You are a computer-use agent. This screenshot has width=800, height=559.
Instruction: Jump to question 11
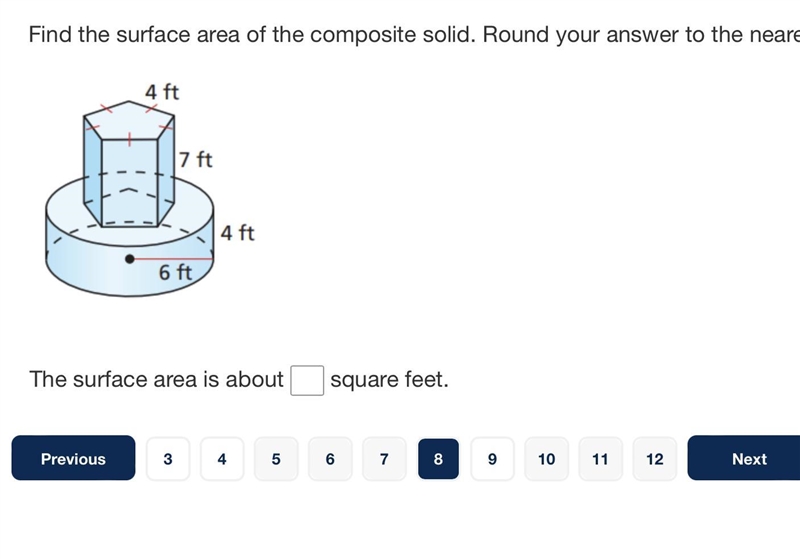601,459
